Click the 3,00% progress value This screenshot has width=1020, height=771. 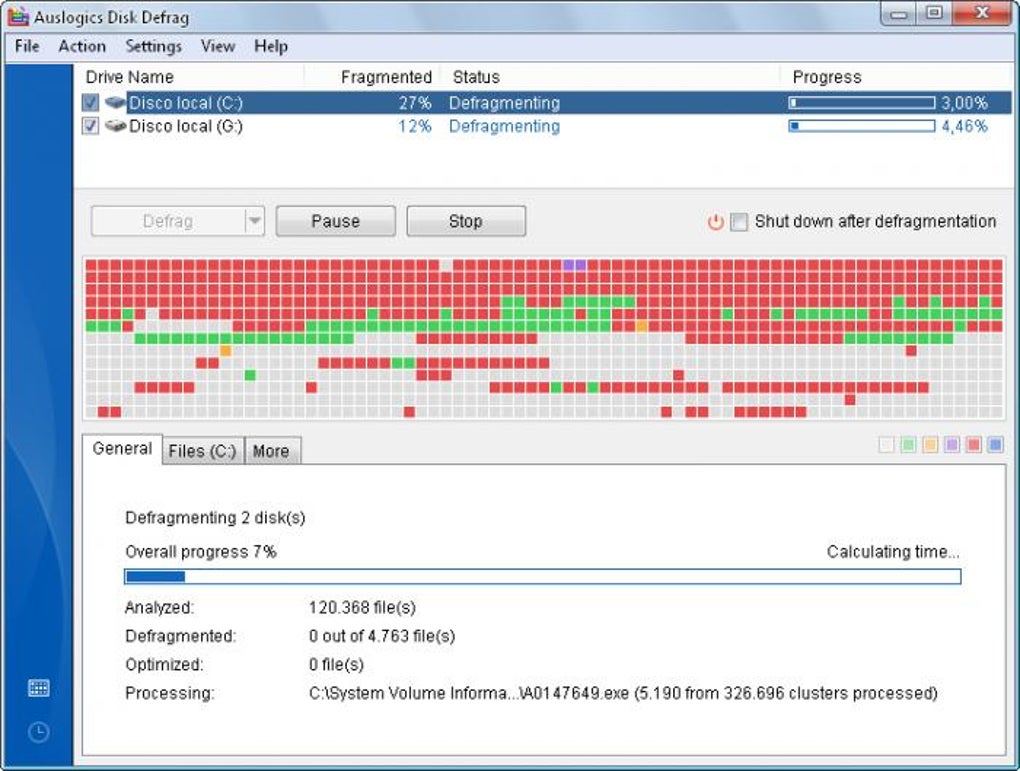pyautogui.click(x=965, y=103)
